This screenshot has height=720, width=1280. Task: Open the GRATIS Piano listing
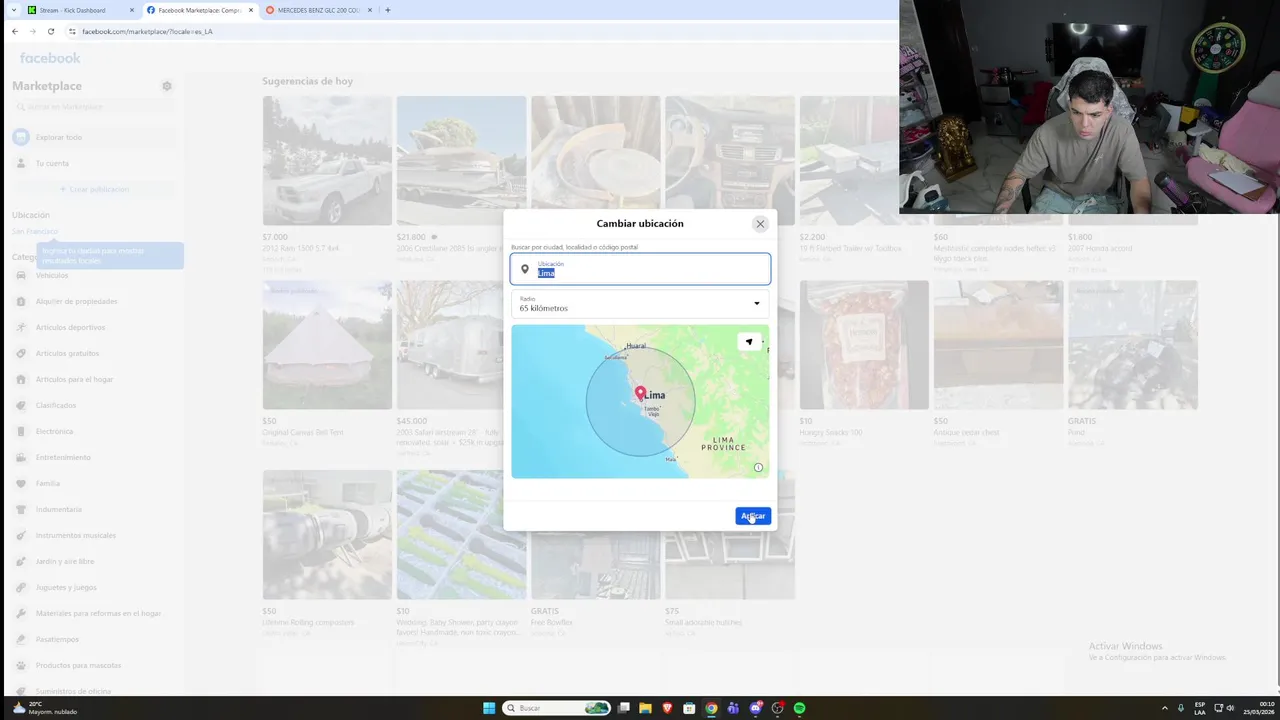(x=1132, y=345)
